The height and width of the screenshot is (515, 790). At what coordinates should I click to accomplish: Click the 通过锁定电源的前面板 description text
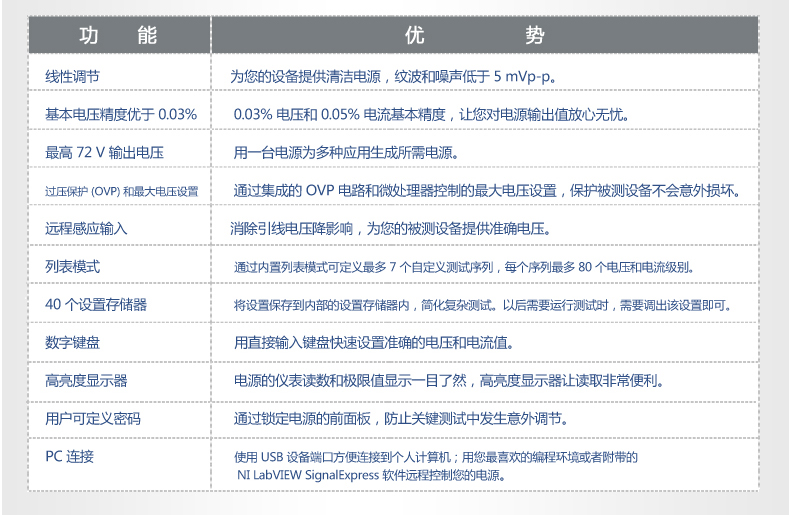pyautogui.click(x=401, y=419)
